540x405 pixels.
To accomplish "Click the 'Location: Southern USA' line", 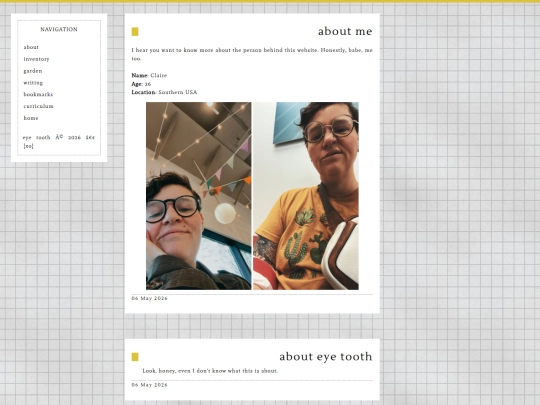I will click(164, 92).
